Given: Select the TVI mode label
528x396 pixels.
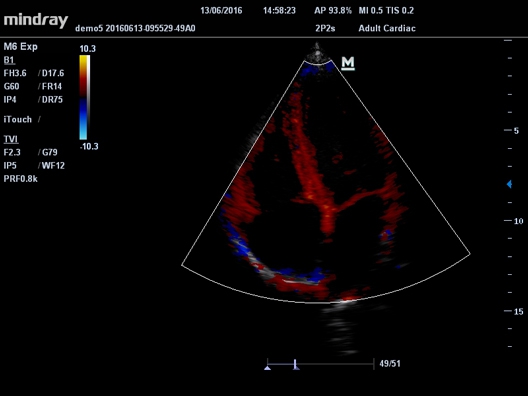Looking at the screenshot, I should pyautogui.click(x=11, y=139).
